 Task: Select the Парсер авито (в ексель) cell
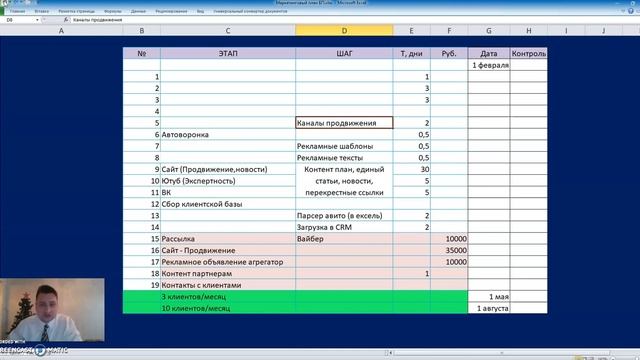[x=344, y=216]
